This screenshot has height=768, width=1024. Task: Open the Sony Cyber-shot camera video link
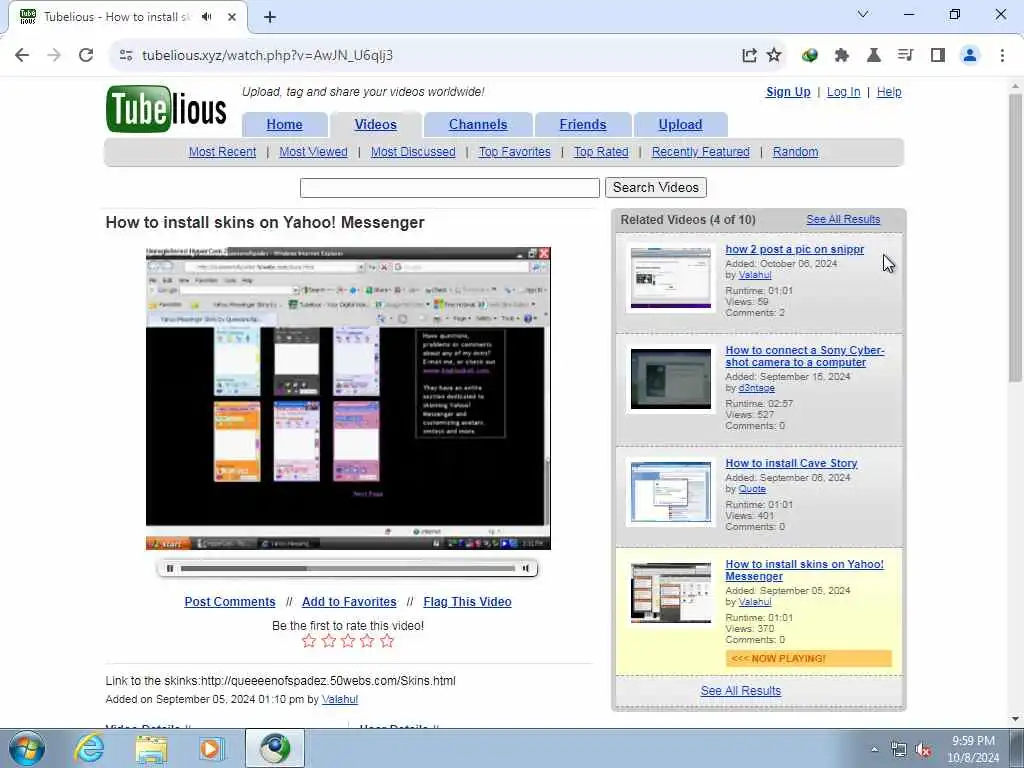point(805,357)
